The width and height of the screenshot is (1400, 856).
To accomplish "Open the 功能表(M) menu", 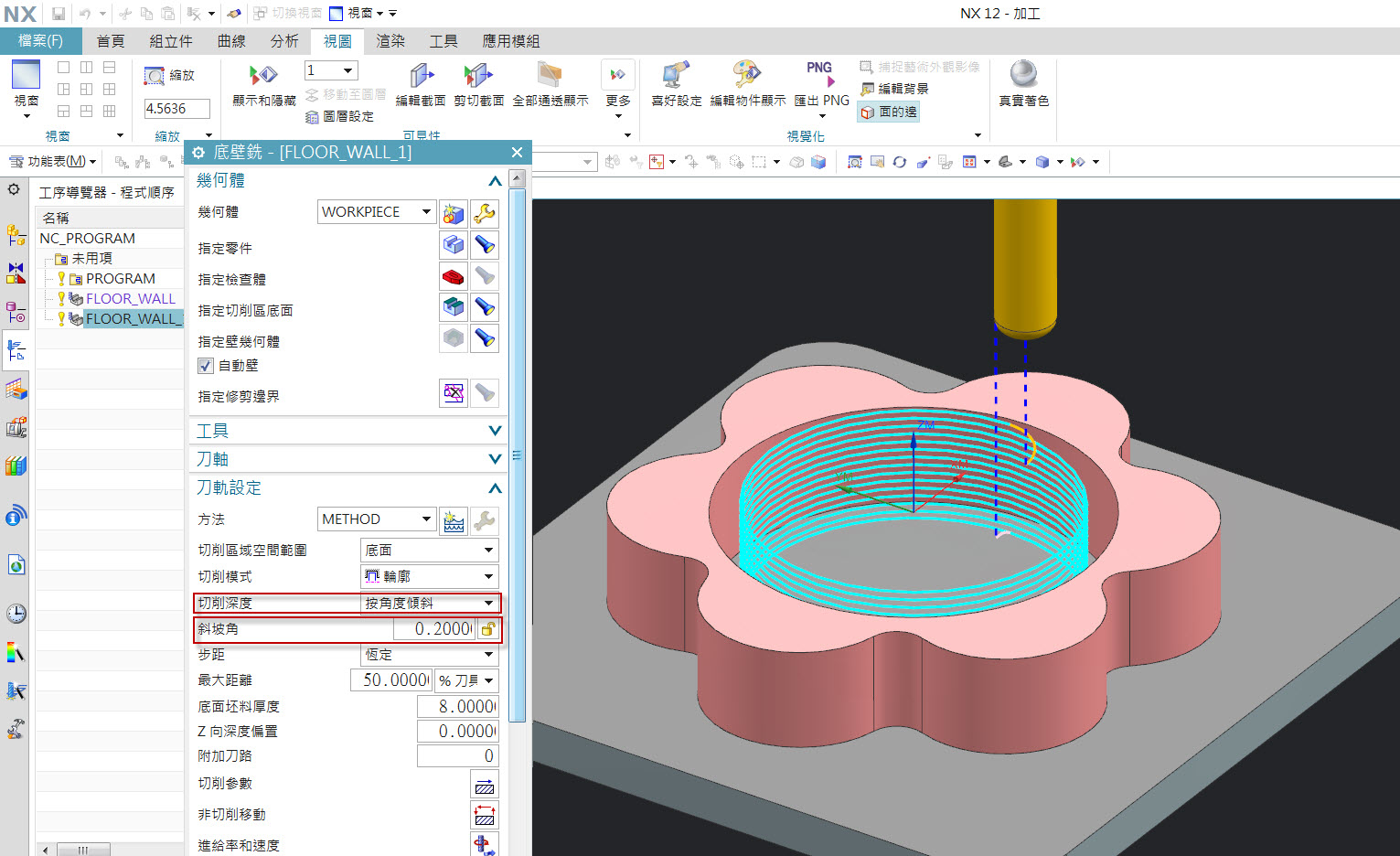I will [53, 161].
